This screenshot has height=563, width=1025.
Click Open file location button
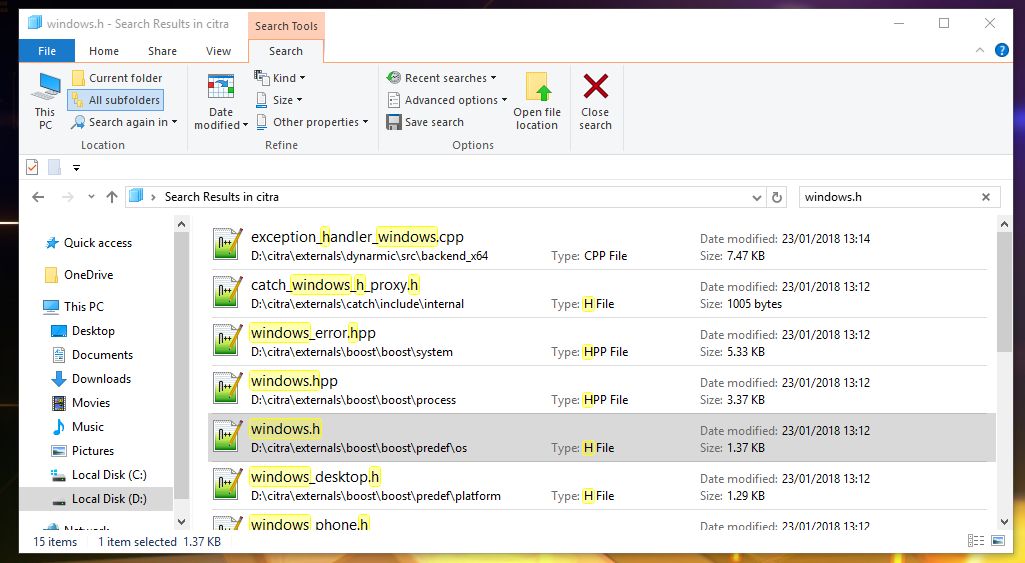click(x=537, y=101)
